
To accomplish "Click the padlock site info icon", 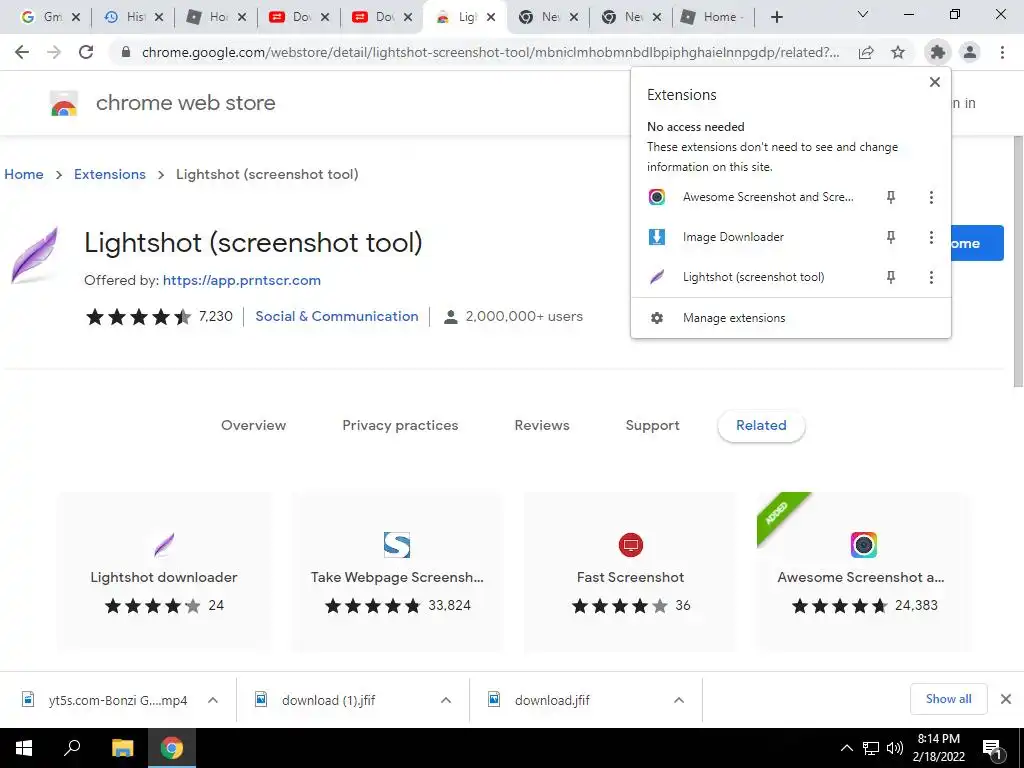I will [x=126, y=52].
